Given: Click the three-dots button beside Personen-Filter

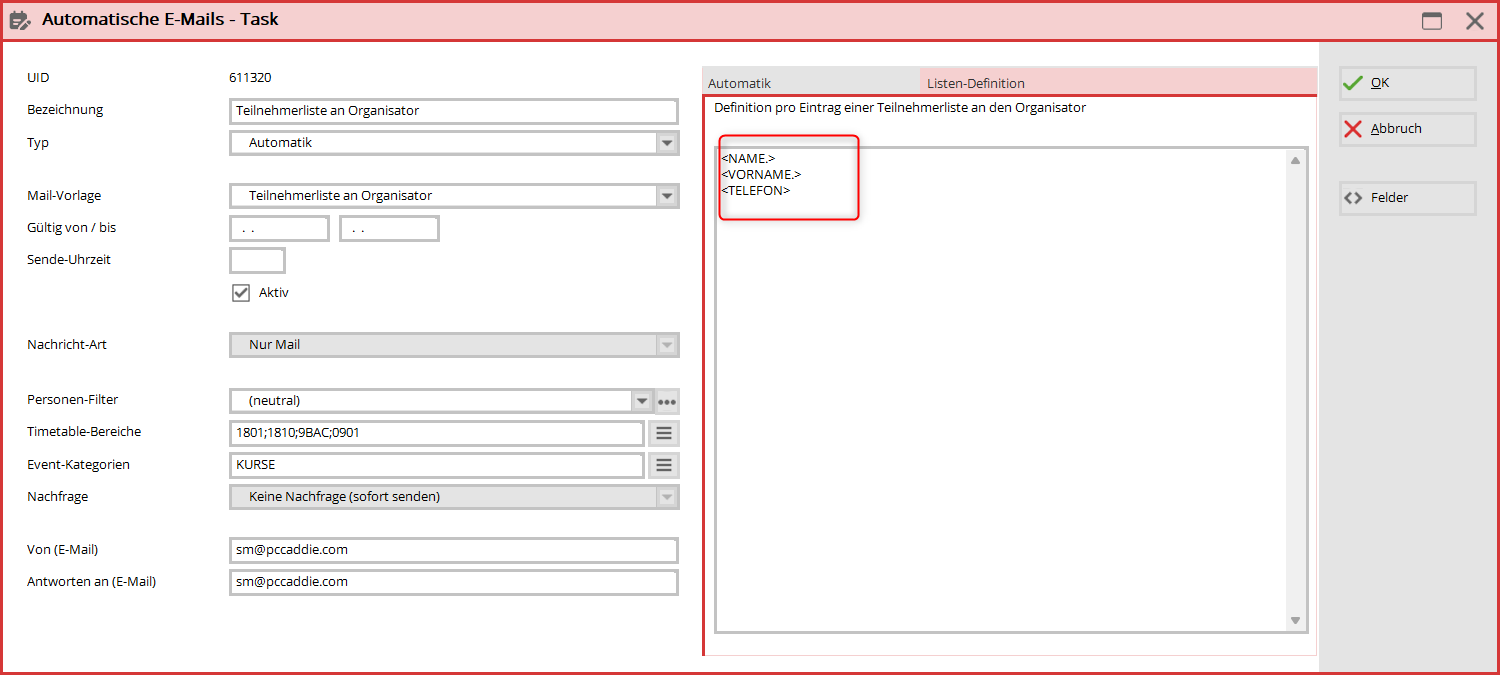Looking at the screenshot, I should pos(667,401).
